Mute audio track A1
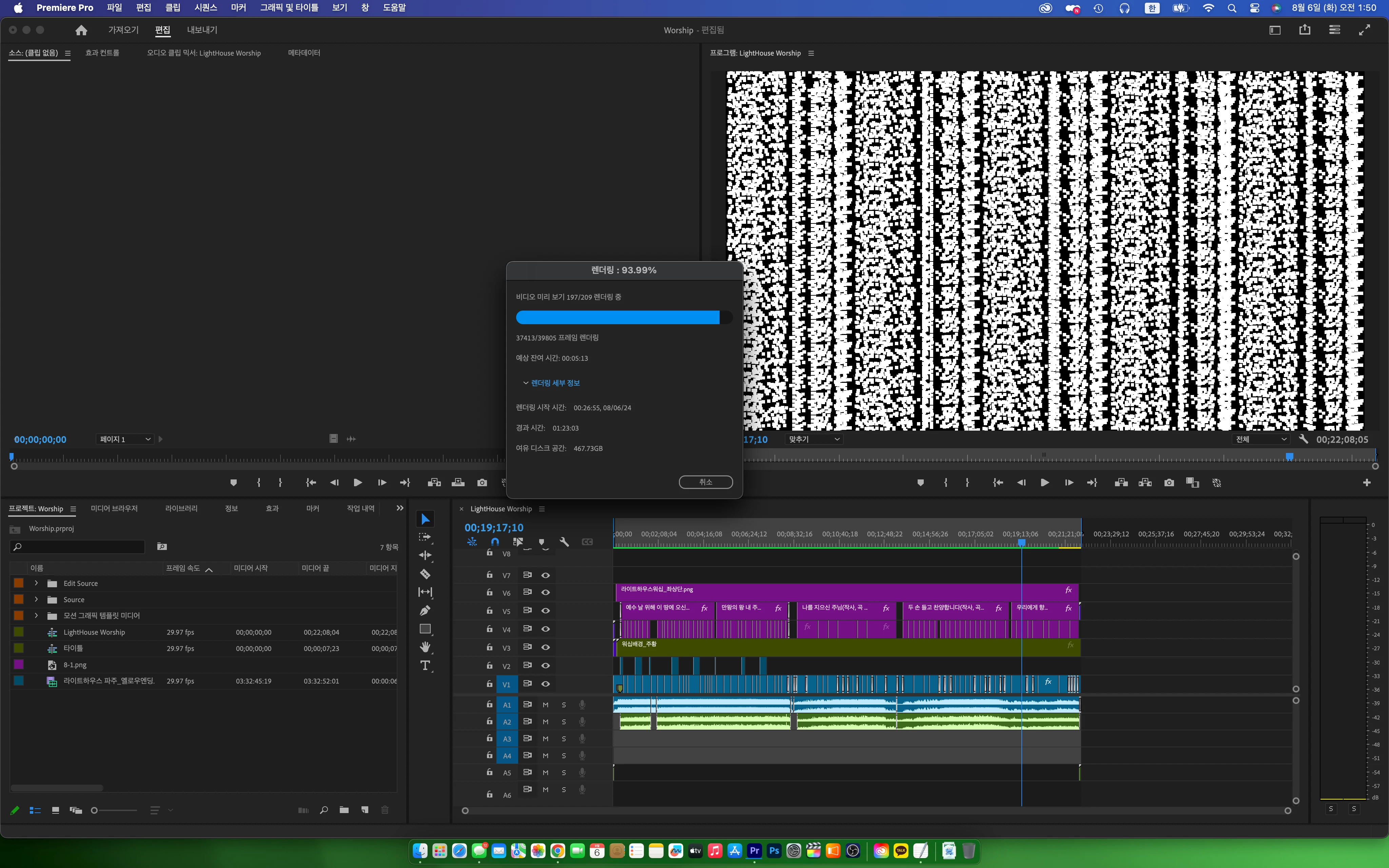Screen dimensions: 1389x868 point(545,704)
